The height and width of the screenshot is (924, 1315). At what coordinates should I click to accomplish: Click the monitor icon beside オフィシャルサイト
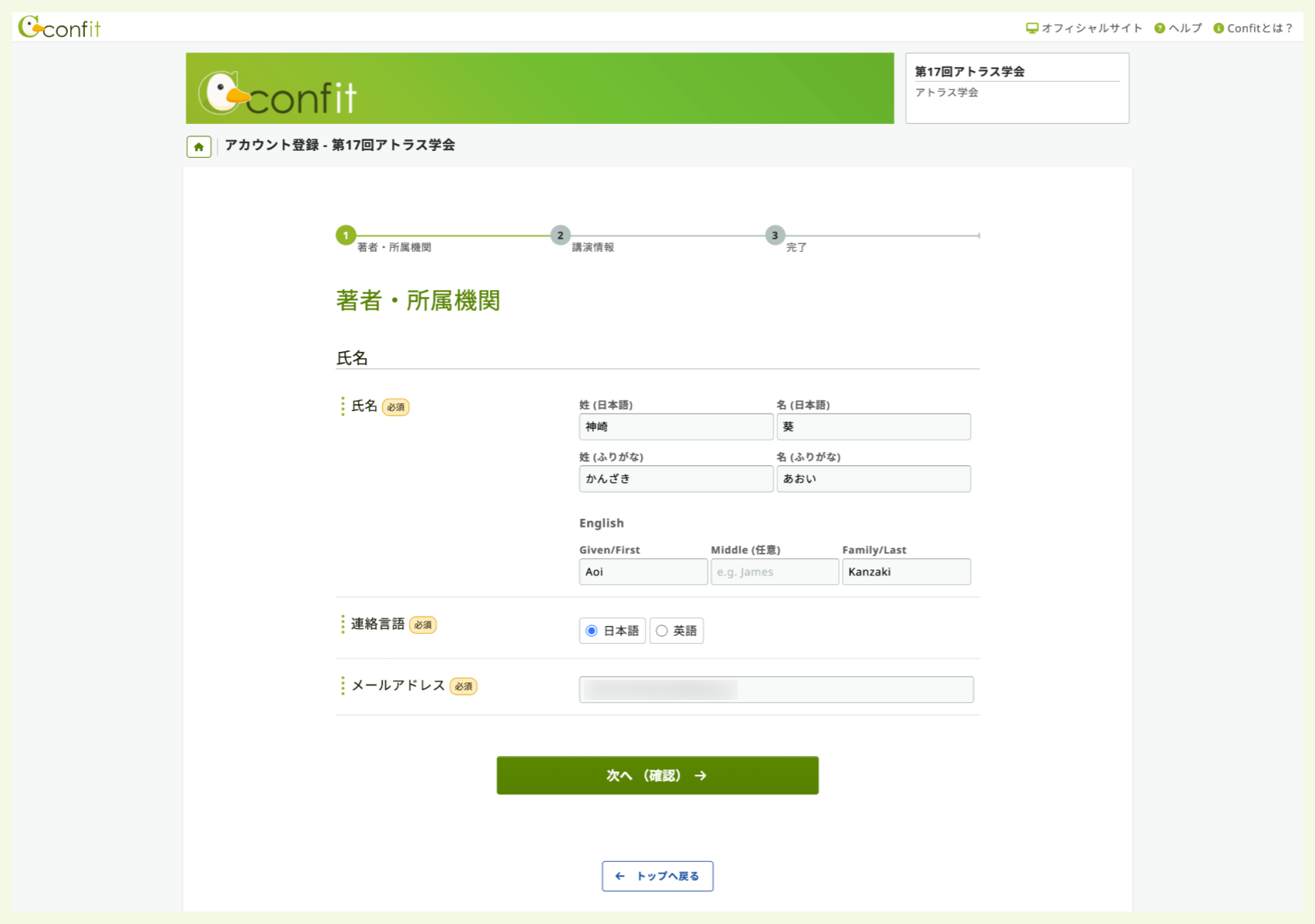tap(1032, 28)
